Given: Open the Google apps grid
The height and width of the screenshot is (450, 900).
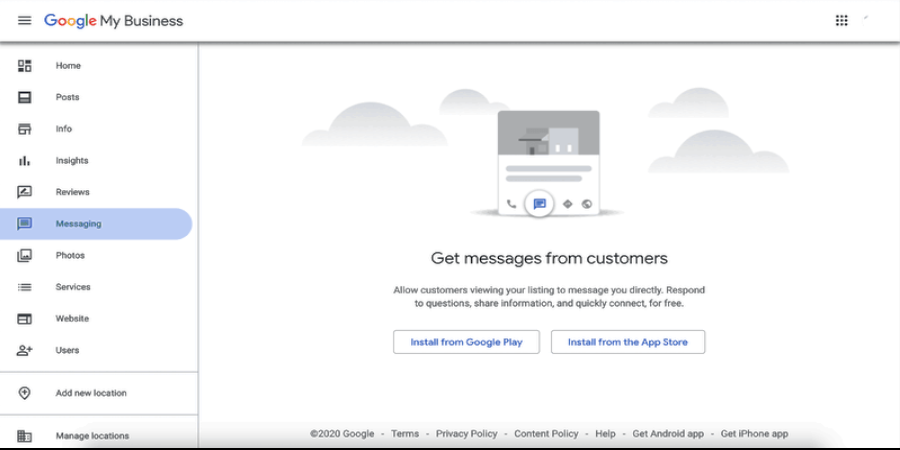Looking at the screenshot, I should click(841, 21).
